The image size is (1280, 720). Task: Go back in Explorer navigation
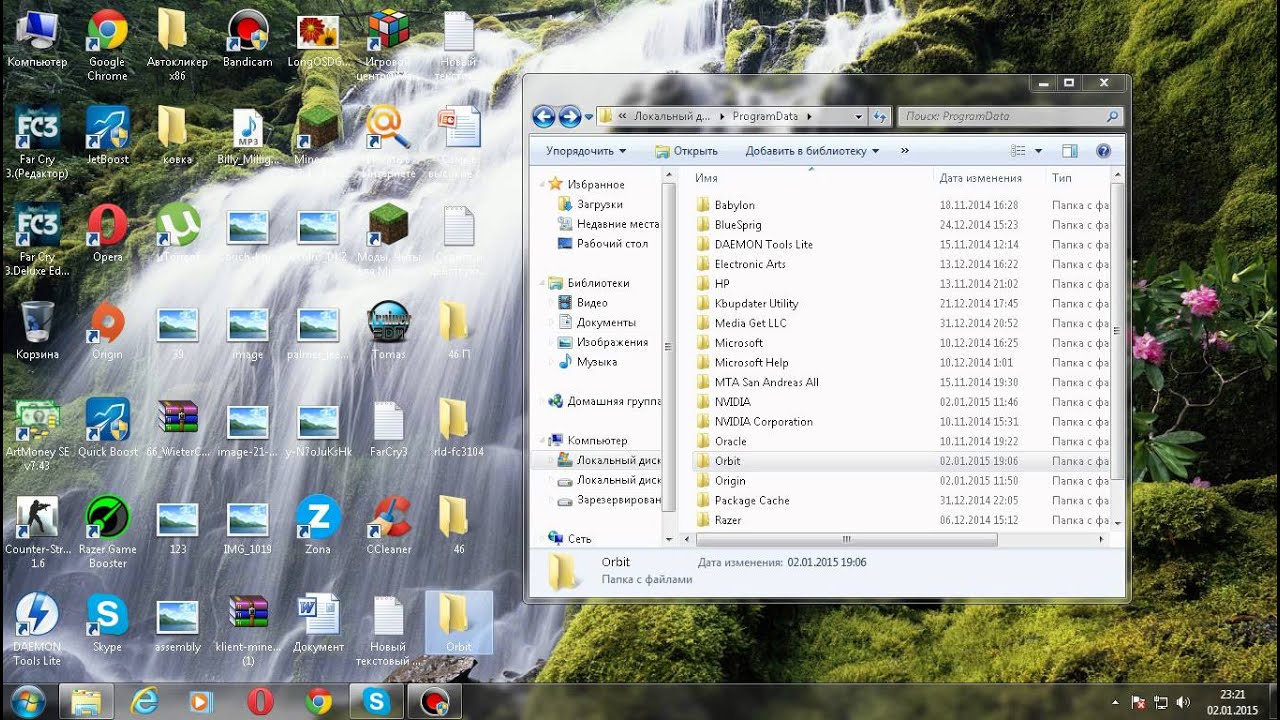coord(544,116)
